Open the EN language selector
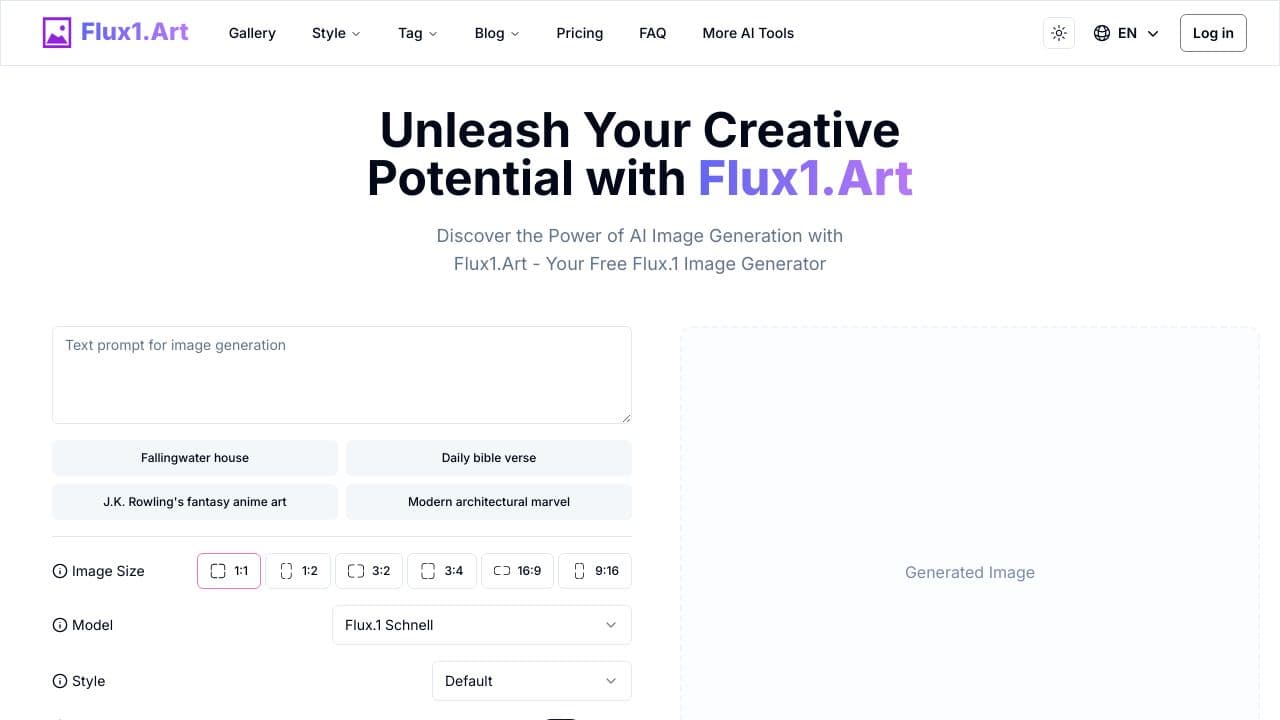The image size is (1280, 720). coord(1126,33)
